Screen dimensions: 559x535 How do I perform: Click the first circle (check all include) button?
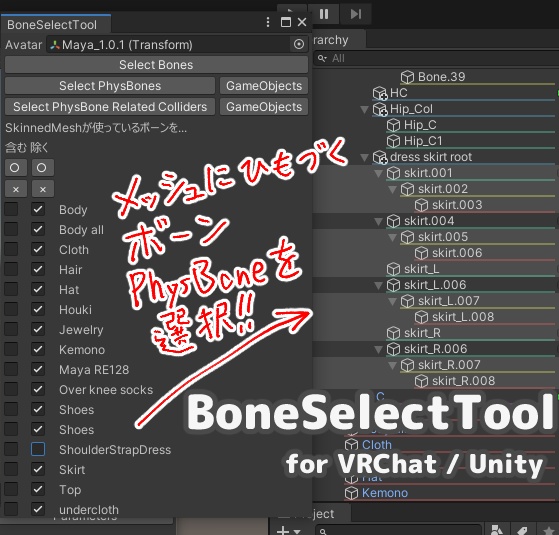coord(15,168)
